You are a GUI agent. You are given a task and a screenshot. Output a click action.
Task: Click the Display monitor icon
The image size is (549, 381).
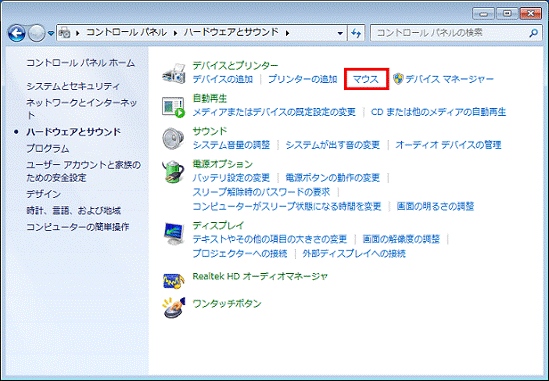click(174, 234)
